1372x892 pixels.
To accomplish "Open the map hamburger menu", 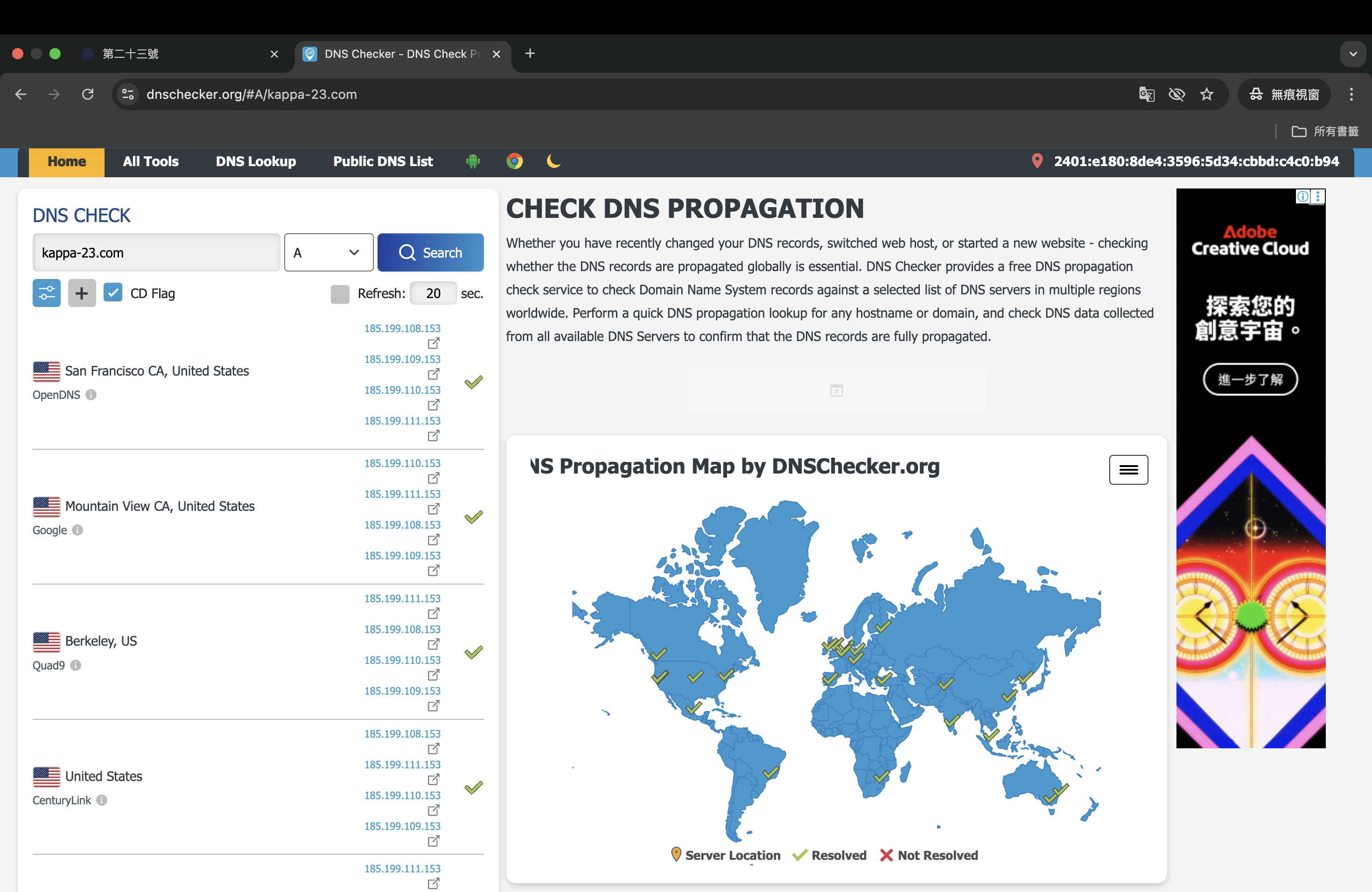I will [1128, 470].
